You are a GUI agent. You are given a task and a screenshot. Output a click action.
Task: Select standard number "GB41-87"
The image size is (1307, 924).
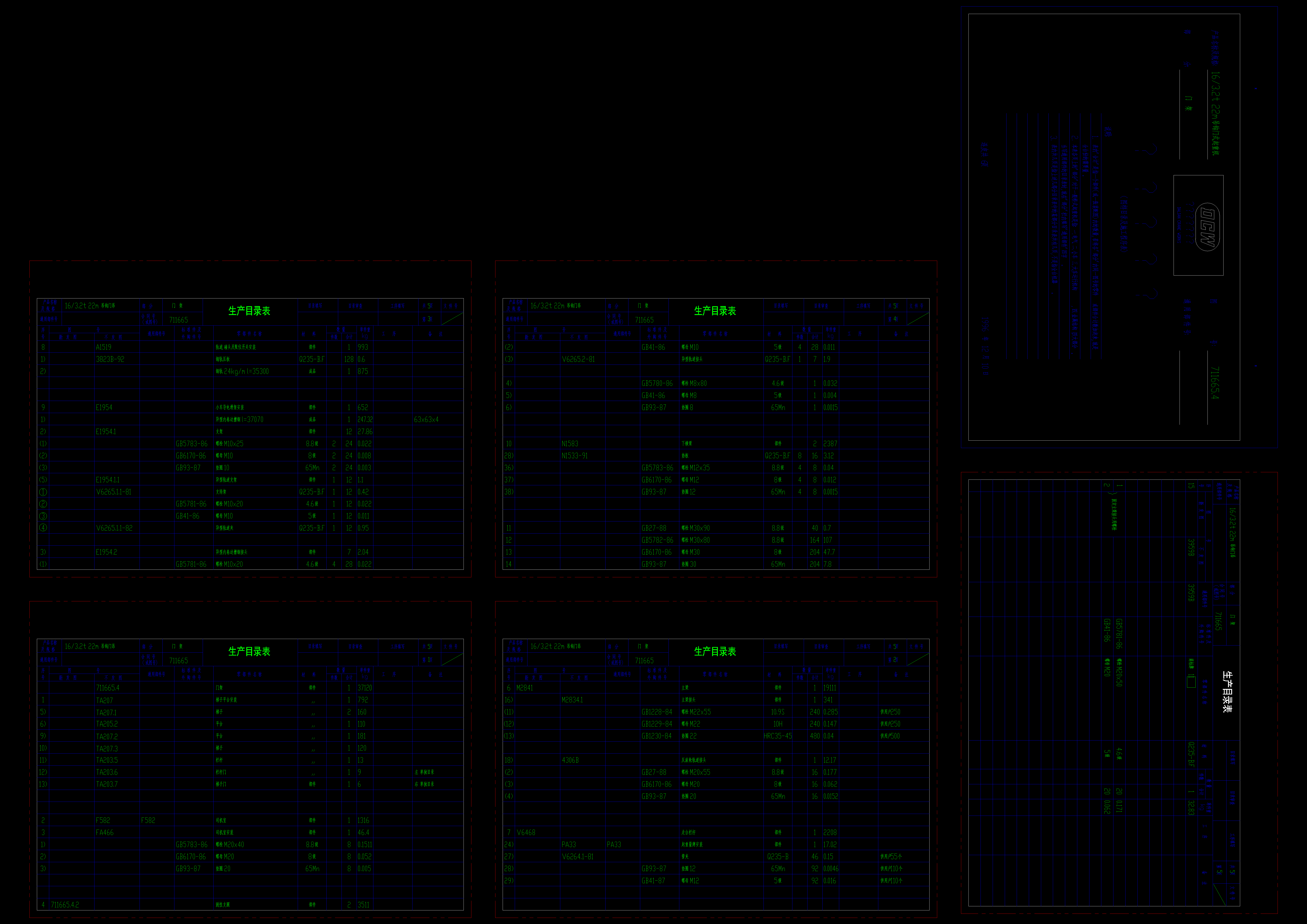coord(654,881)
